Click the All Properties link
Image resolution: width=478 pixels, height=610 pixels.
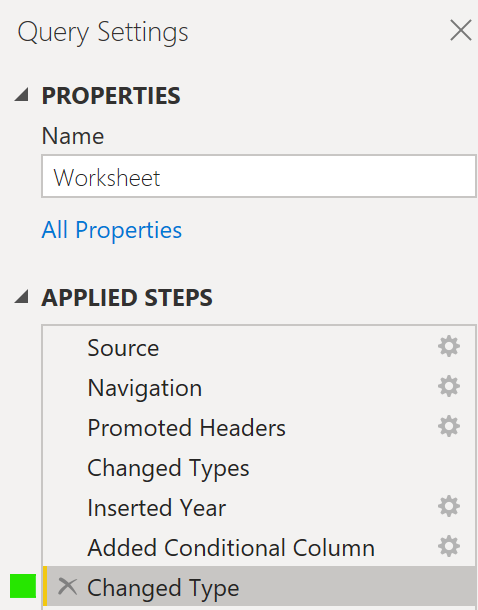[112, 230]
